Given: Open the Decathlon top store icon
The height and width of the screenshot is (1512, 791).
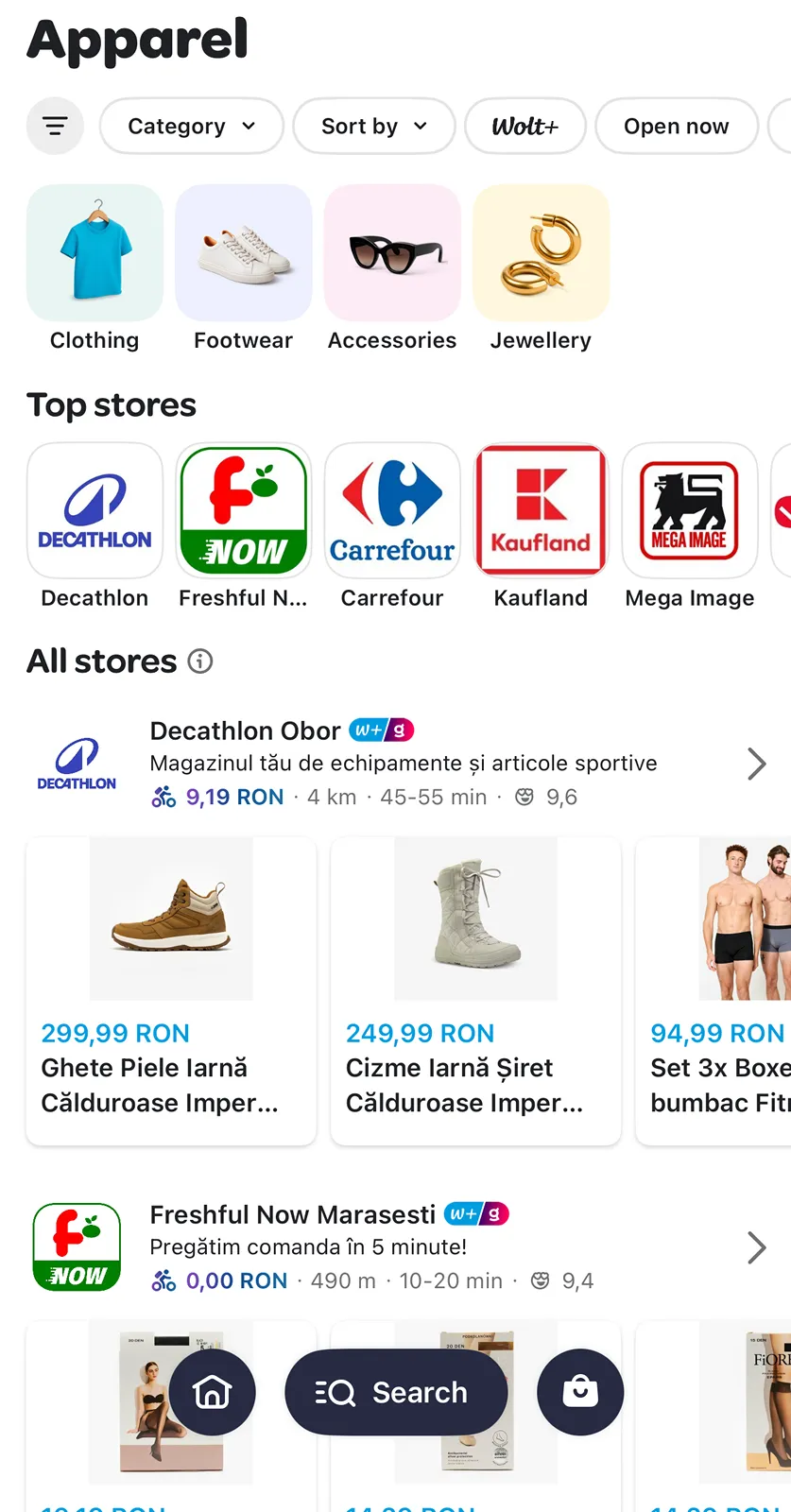Looking at the screenshot, I should (95, 510).
